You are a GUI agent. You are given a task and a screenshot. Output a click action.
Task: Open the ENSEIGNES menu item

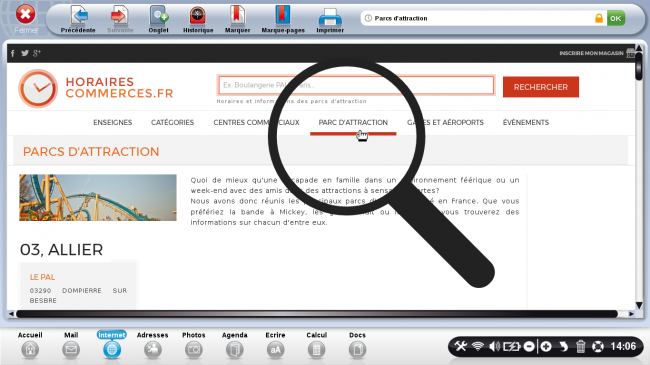coord(112,122)
